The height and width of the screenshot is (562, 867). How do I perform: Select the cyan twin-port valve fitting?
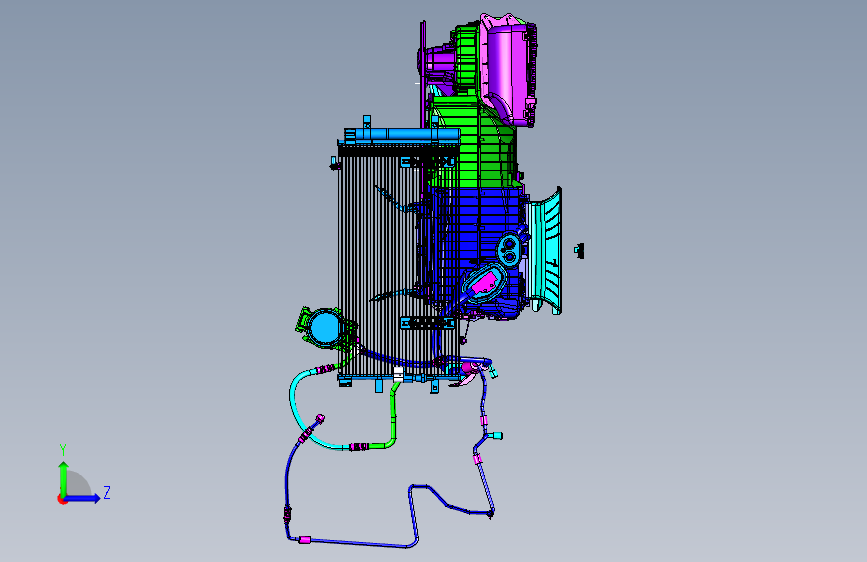509,248
